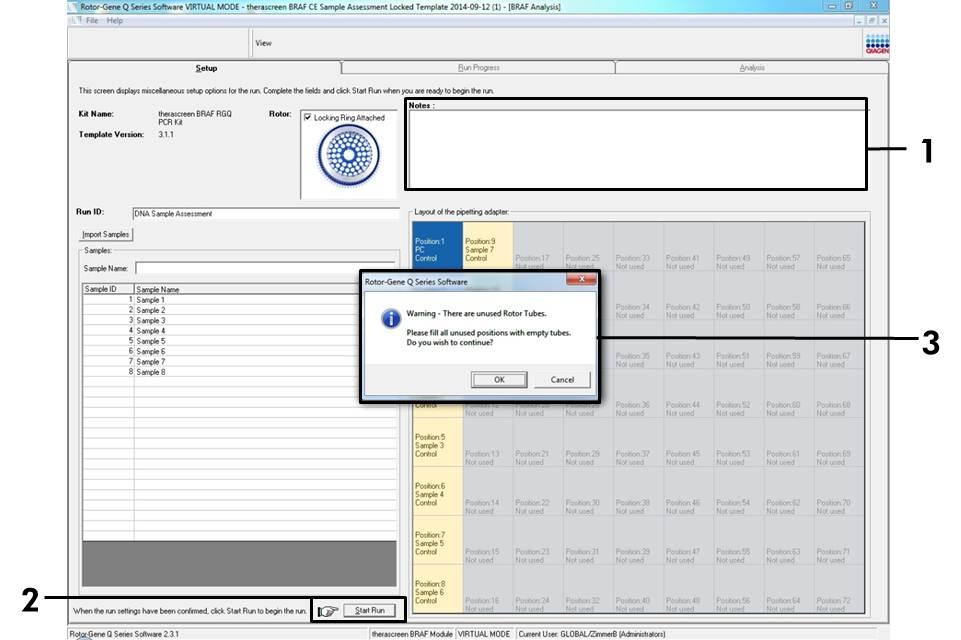Open the View toolbar menu
The width and height of the screenshot is (961, 640).
click(264, 43)
